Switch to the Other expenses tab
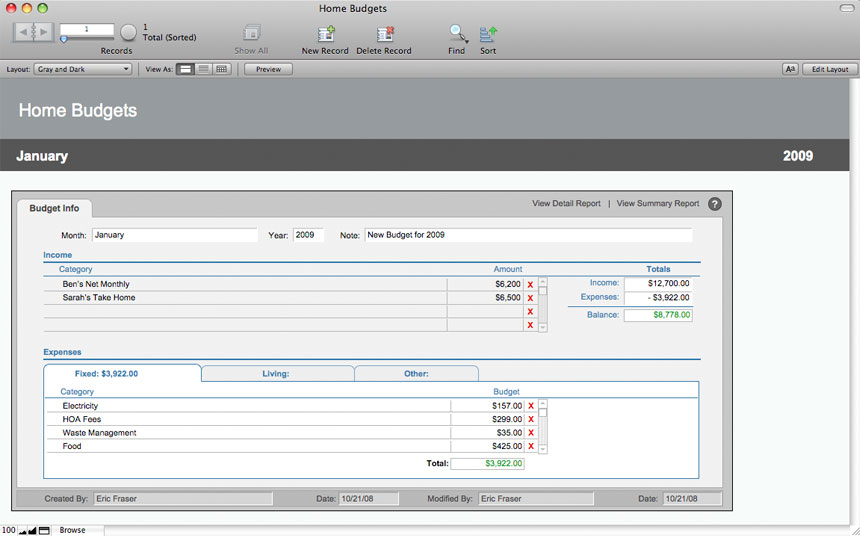This screenshot has width=860, height=538. click(x=417, y=374)
